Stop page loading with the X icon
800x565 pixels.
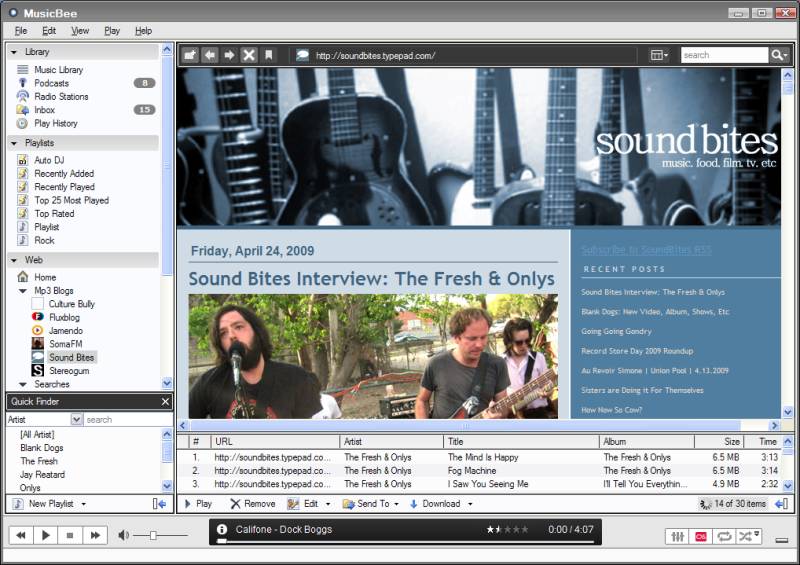(249, 55)
